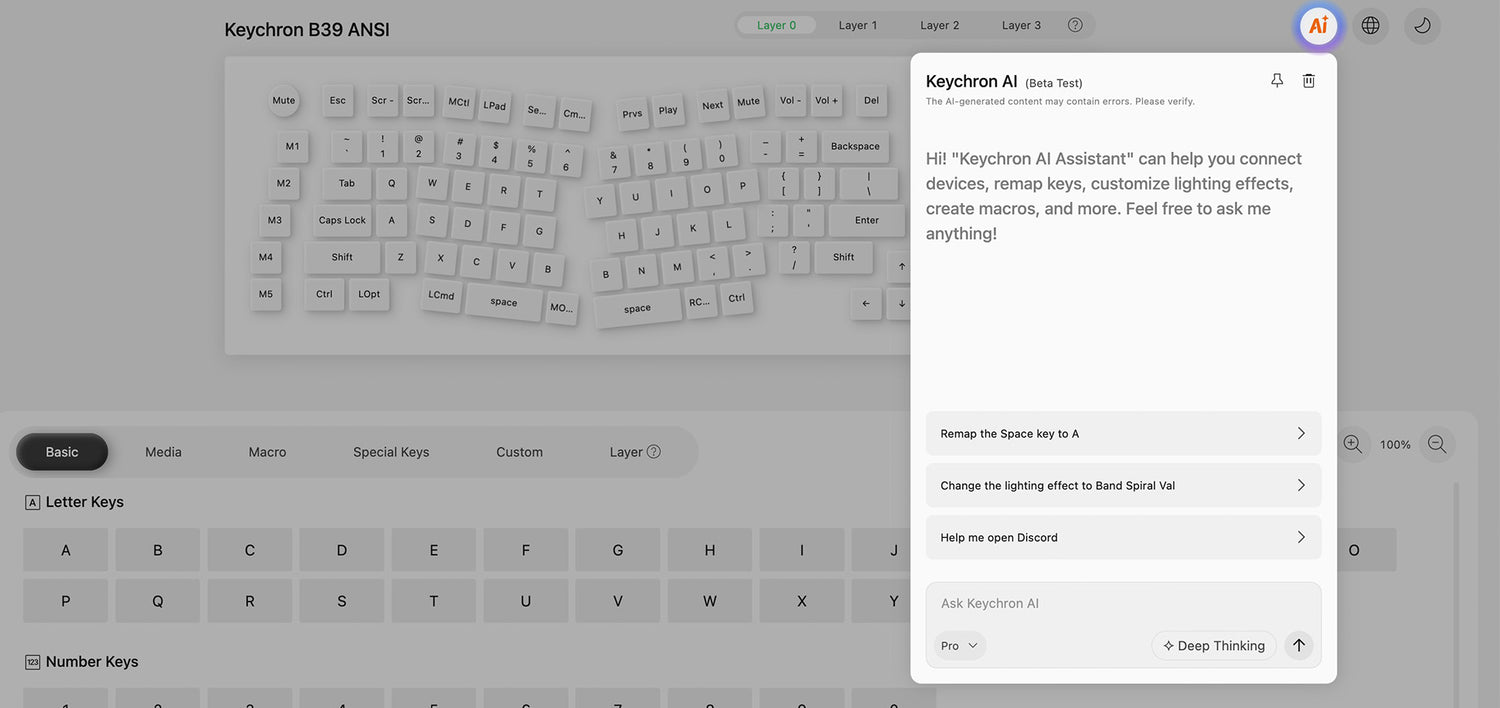Select the Next media key on keyboard
This screenshot has width=1500, height=708.
(x=712, y=106)
